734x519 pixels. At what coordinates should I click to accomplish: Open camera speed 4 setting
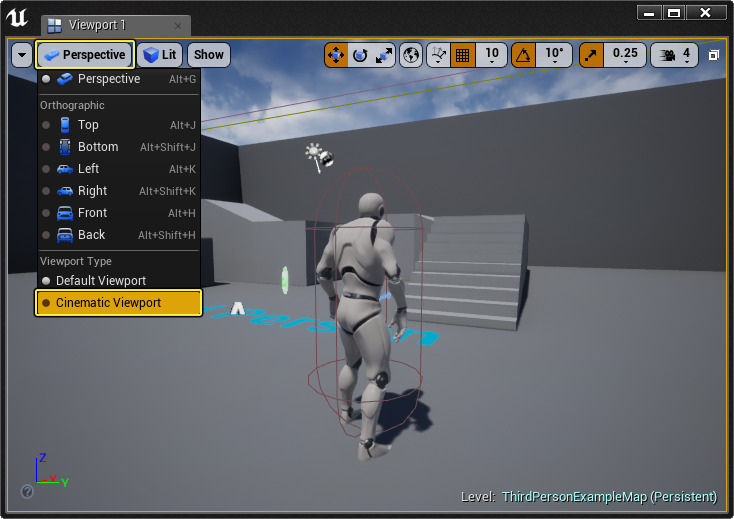click(x=675, y=55)
